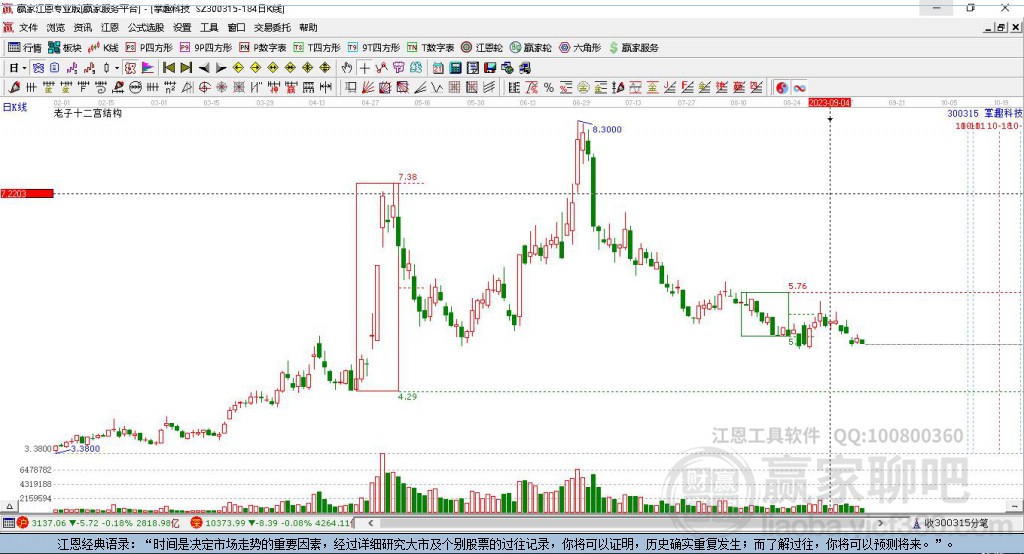Image resolution: width=1024 pixels, height=554 pixels.
Task: Switch to K线 chart view
Action: click(x=103, y=48)
